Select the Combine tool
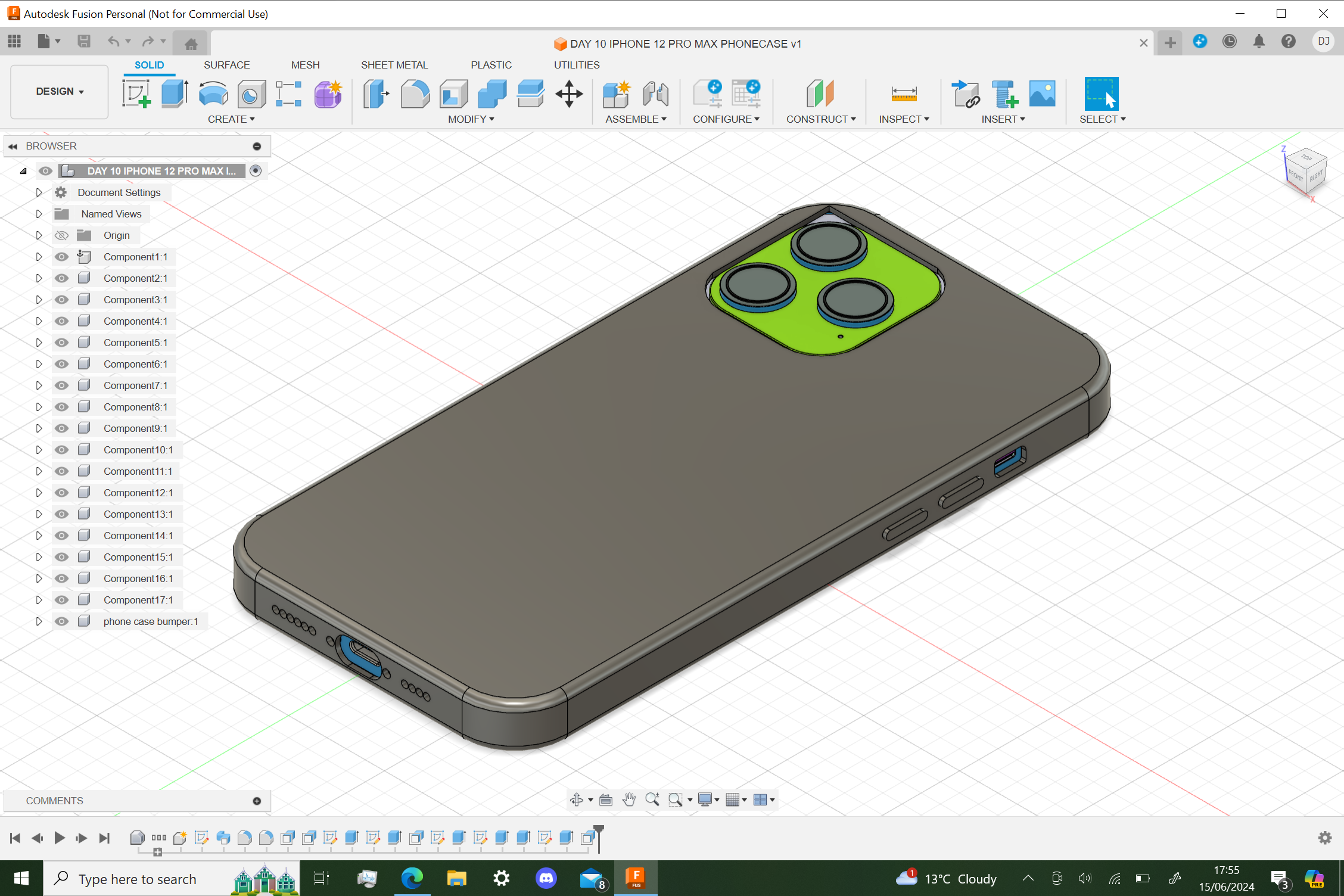Image resolution: width=1344 pixels, height=896 pixels. pos(492,94)
